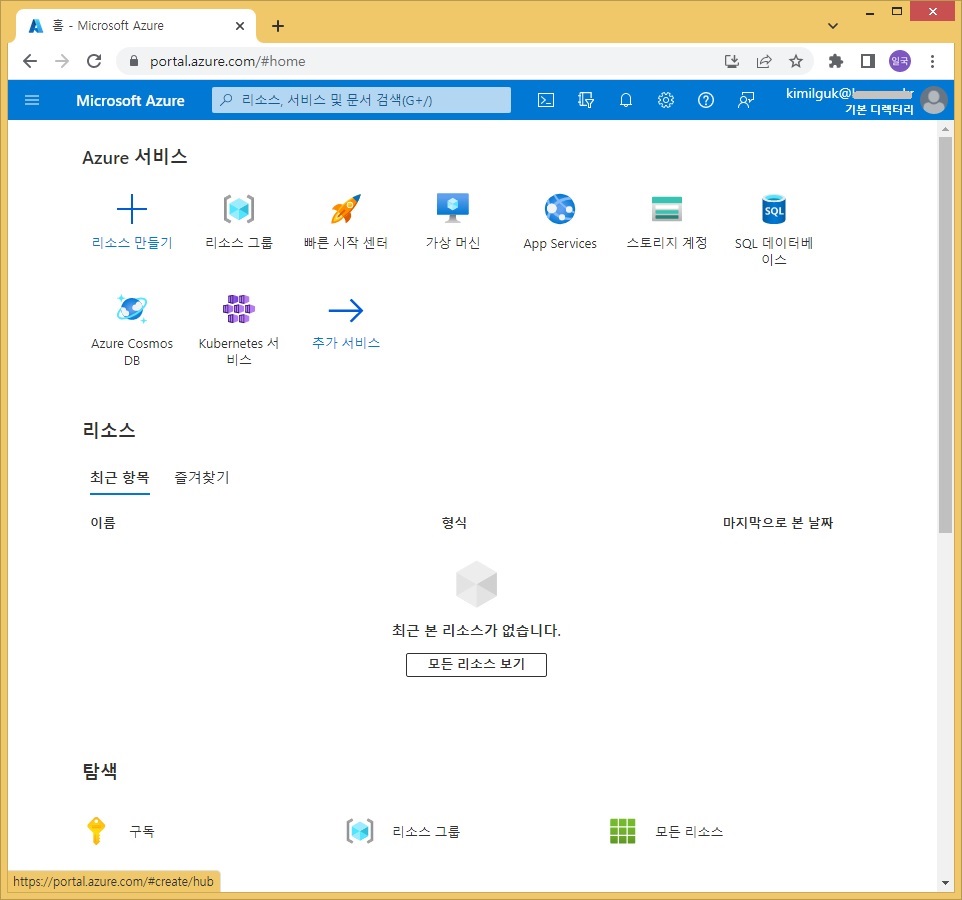This screenshot has width=962, height=900.
Task: Open the help question mark icon
Action: coord(706,100)
